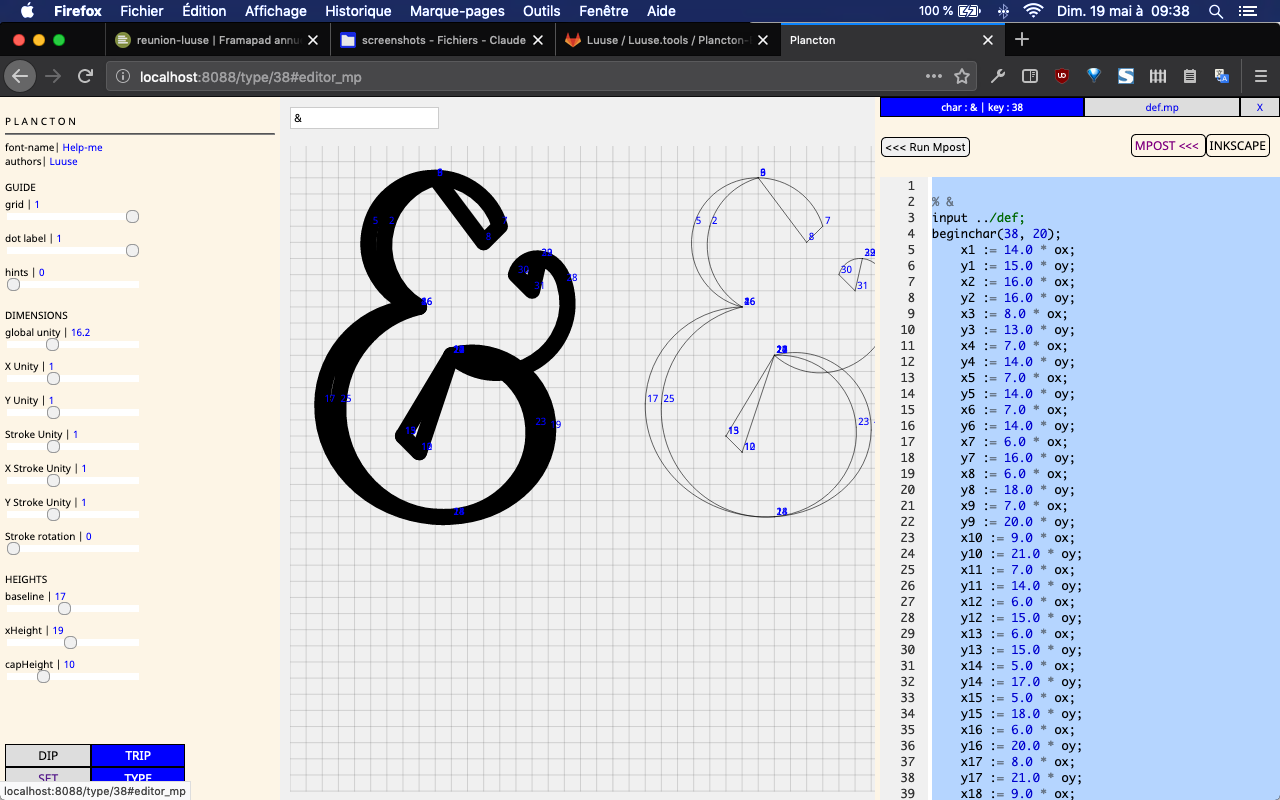Viewport: 1280px width, 800px height.
Task: Click the character input field containing &
Action: [364, 118]
